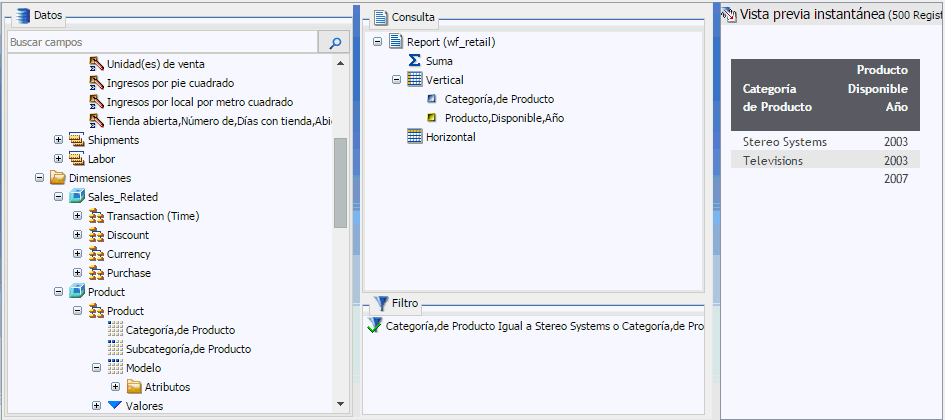Select the Horizontal label in Consulta

(451, 137)
